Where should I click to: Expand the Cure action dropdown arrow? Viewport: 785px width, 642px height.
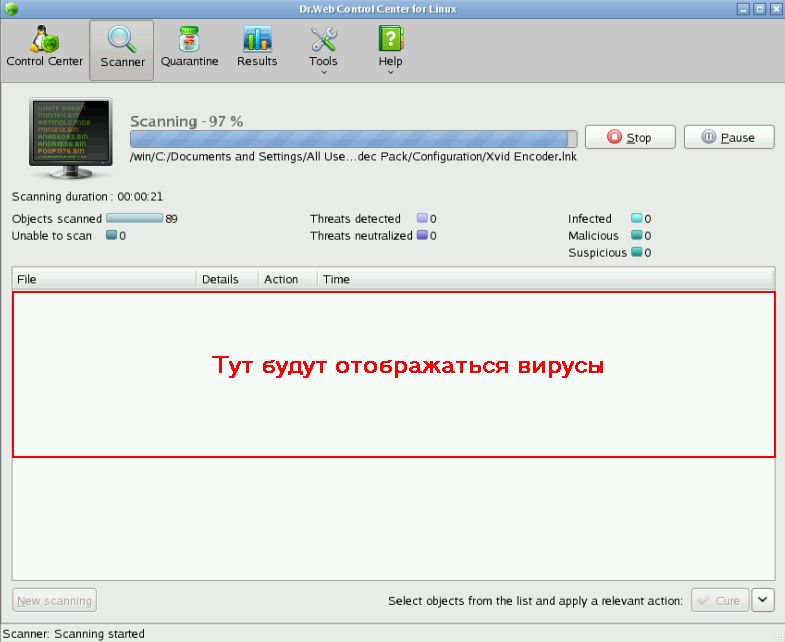click(762, 600)
